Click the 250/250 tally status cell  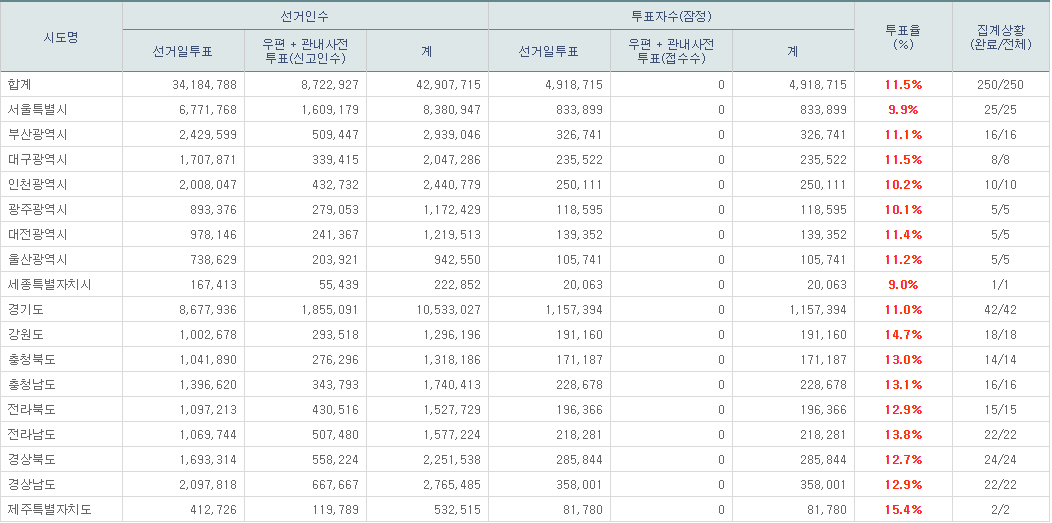click(1000, 85)
